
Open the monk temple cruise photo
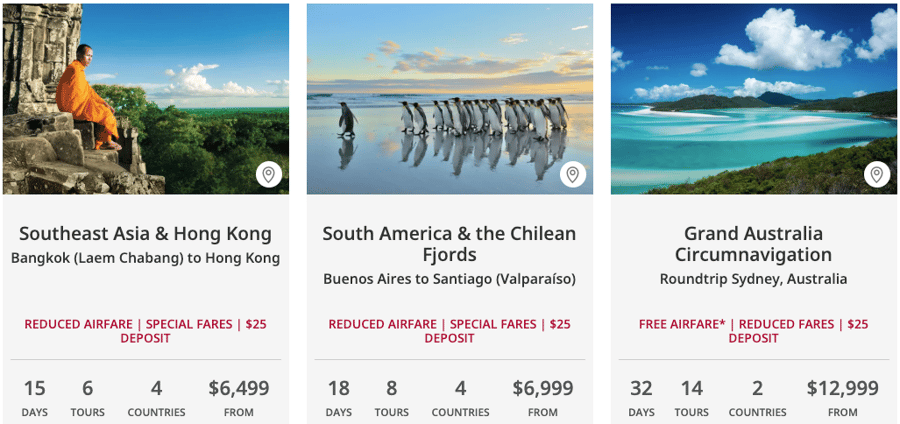tap(146, 99)
